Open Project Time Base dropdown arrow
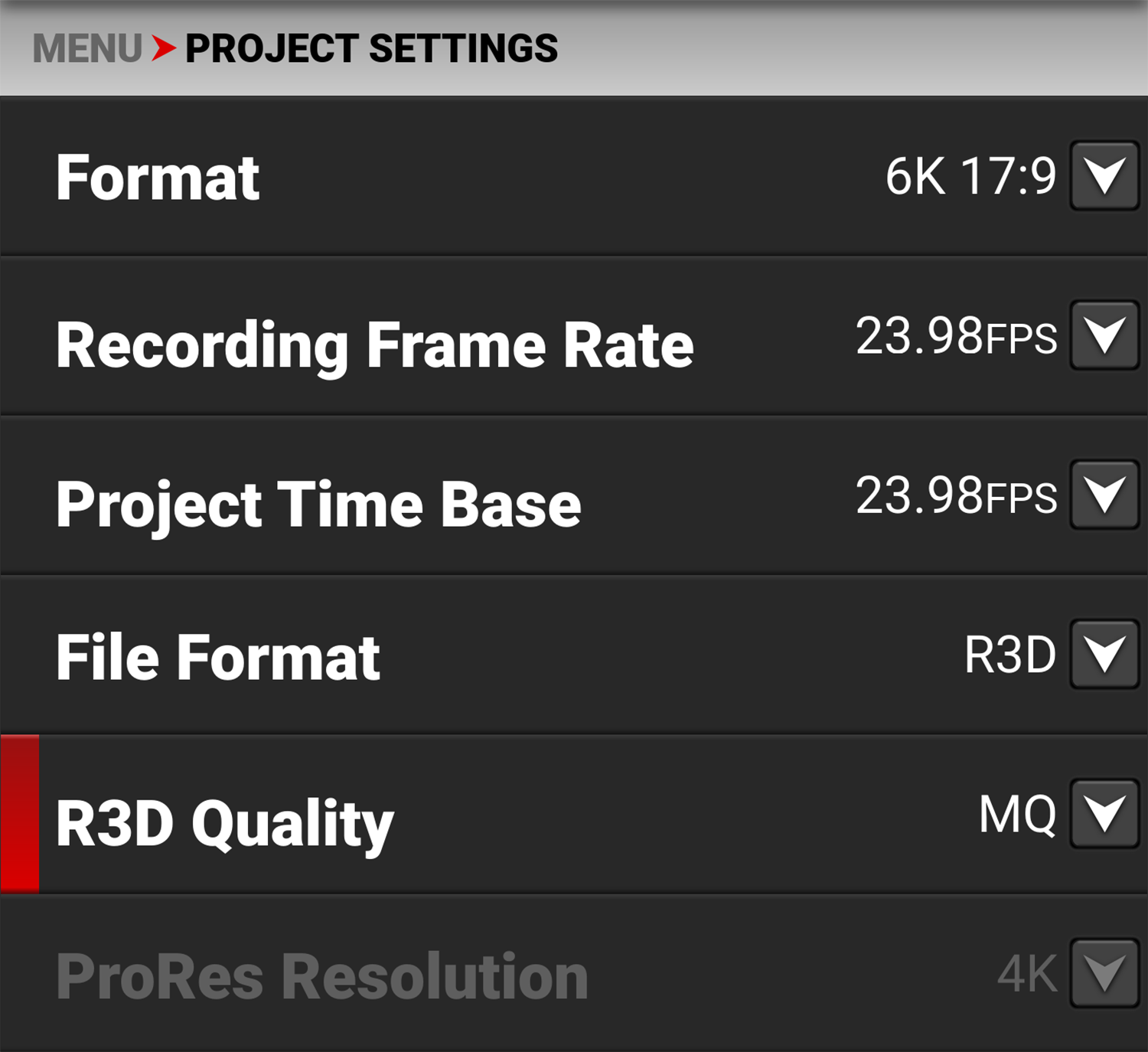The width and height of the screenshot is (1148, 1052). (x=1104, y=495)
